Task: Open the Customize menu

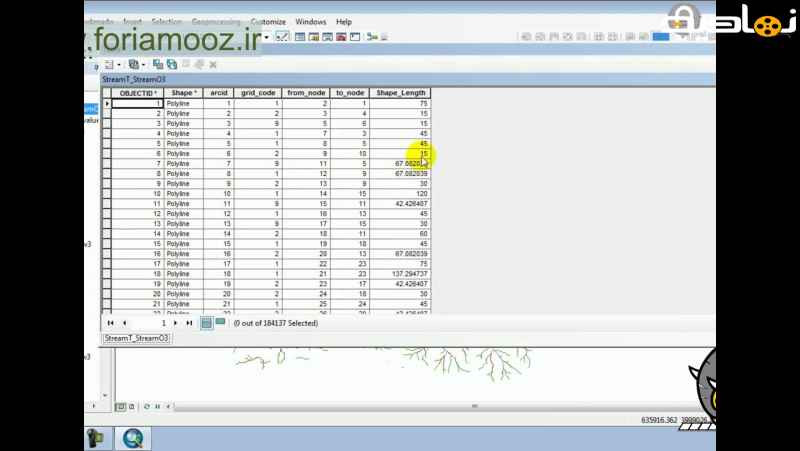Action: (x=268, y=21)
